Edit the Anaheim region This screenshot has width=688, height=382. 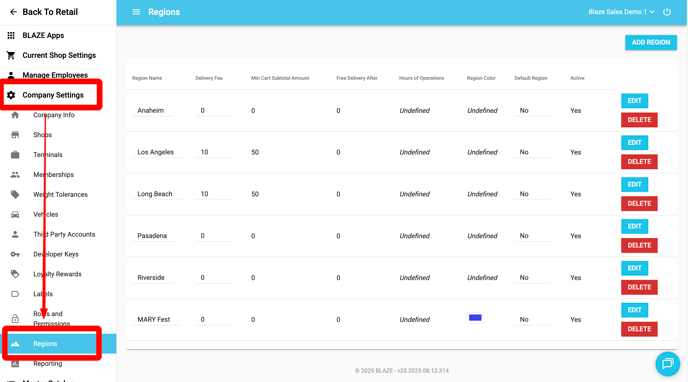point(634,101)
